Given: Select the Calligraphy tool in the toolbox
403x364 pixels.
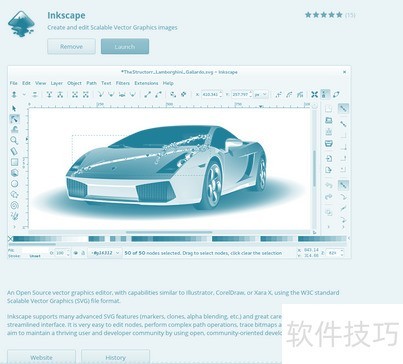Looking at the screenshot, I should pos(14,216).
